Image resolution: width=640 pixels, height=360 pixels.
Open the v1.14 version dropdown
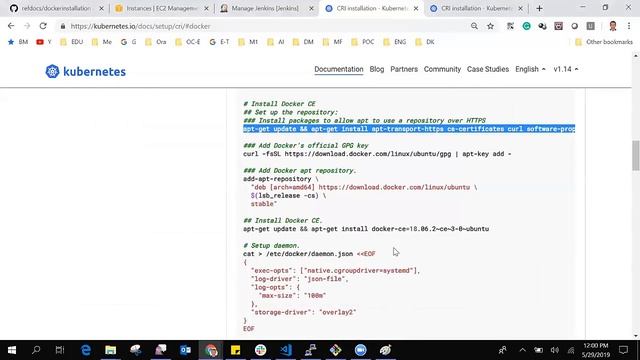[x=566, y=69]
